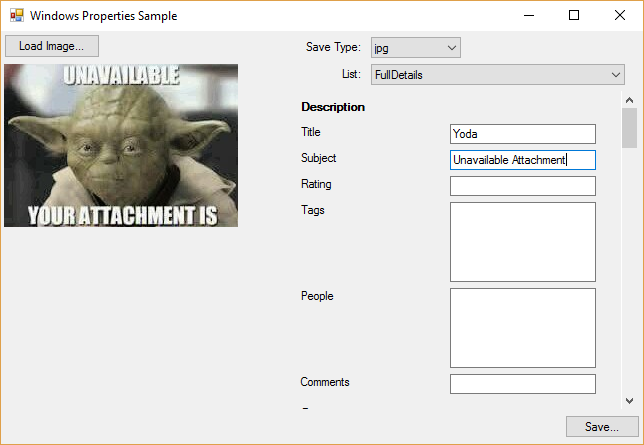Image resolution: width=644 pixels, height=445 pixels.
Task: Click the Title label
Action: click(x=310, y=132)
